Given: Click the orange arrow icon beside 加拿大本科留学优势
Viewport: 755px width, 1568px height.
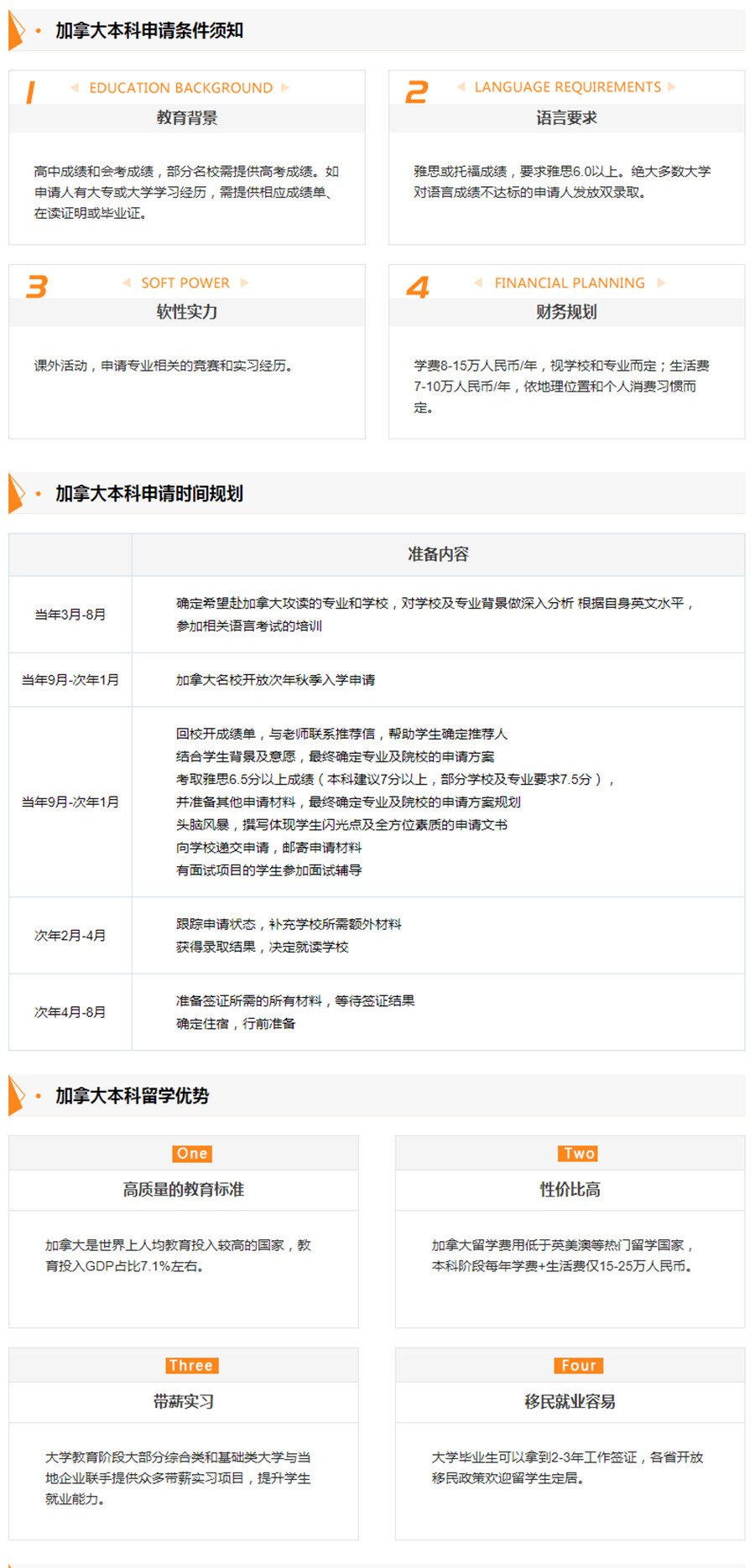Looking at the screenshot, I should [x=16, y=1096].
